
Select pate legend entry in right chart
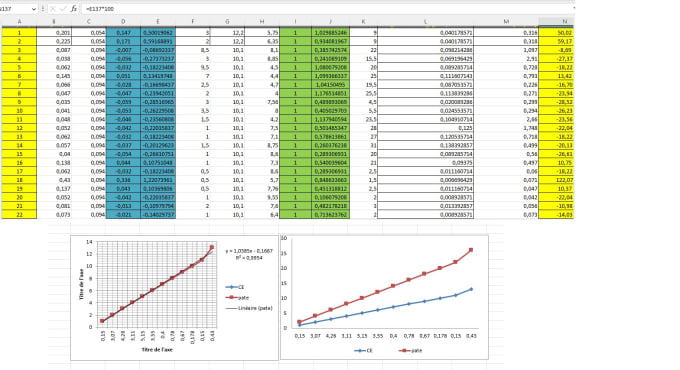[410, 350]
